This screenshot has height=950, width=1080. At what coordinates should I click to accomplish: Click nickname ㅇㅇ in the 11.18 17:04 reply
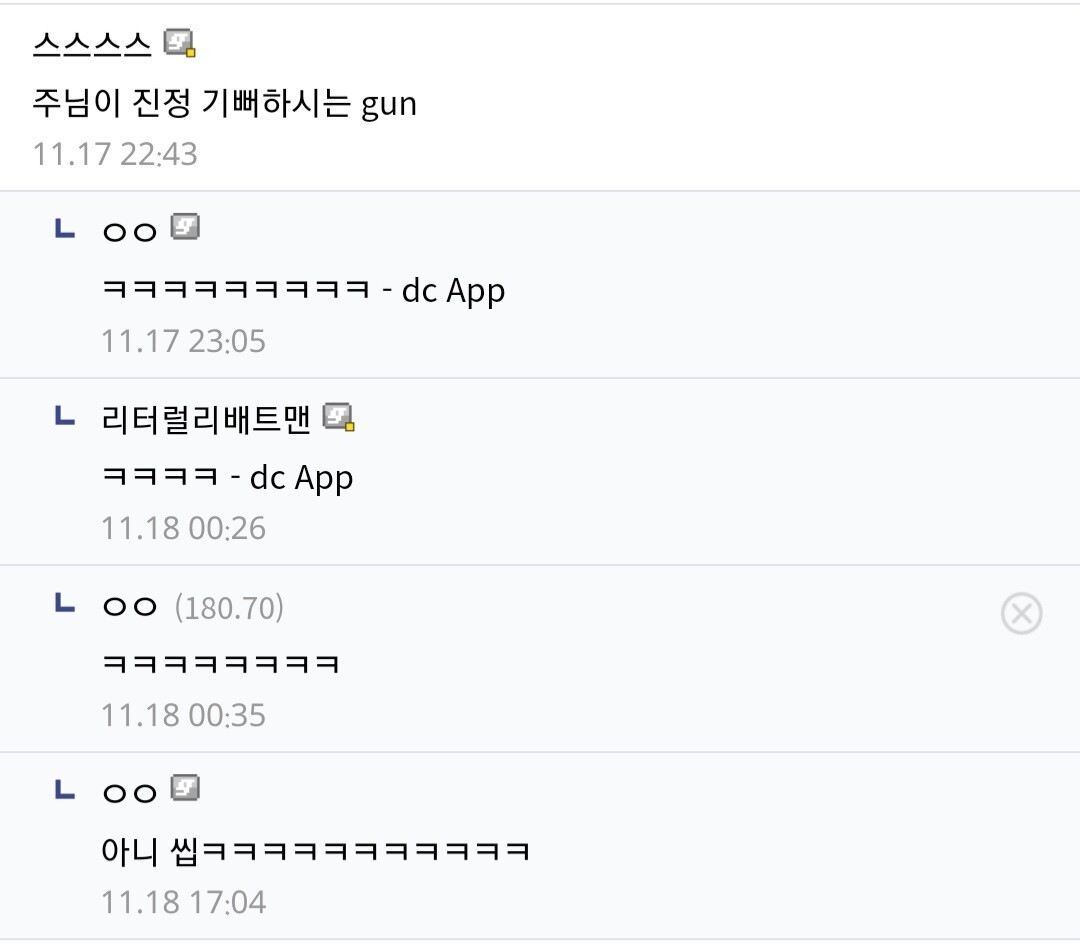[130, 793]
